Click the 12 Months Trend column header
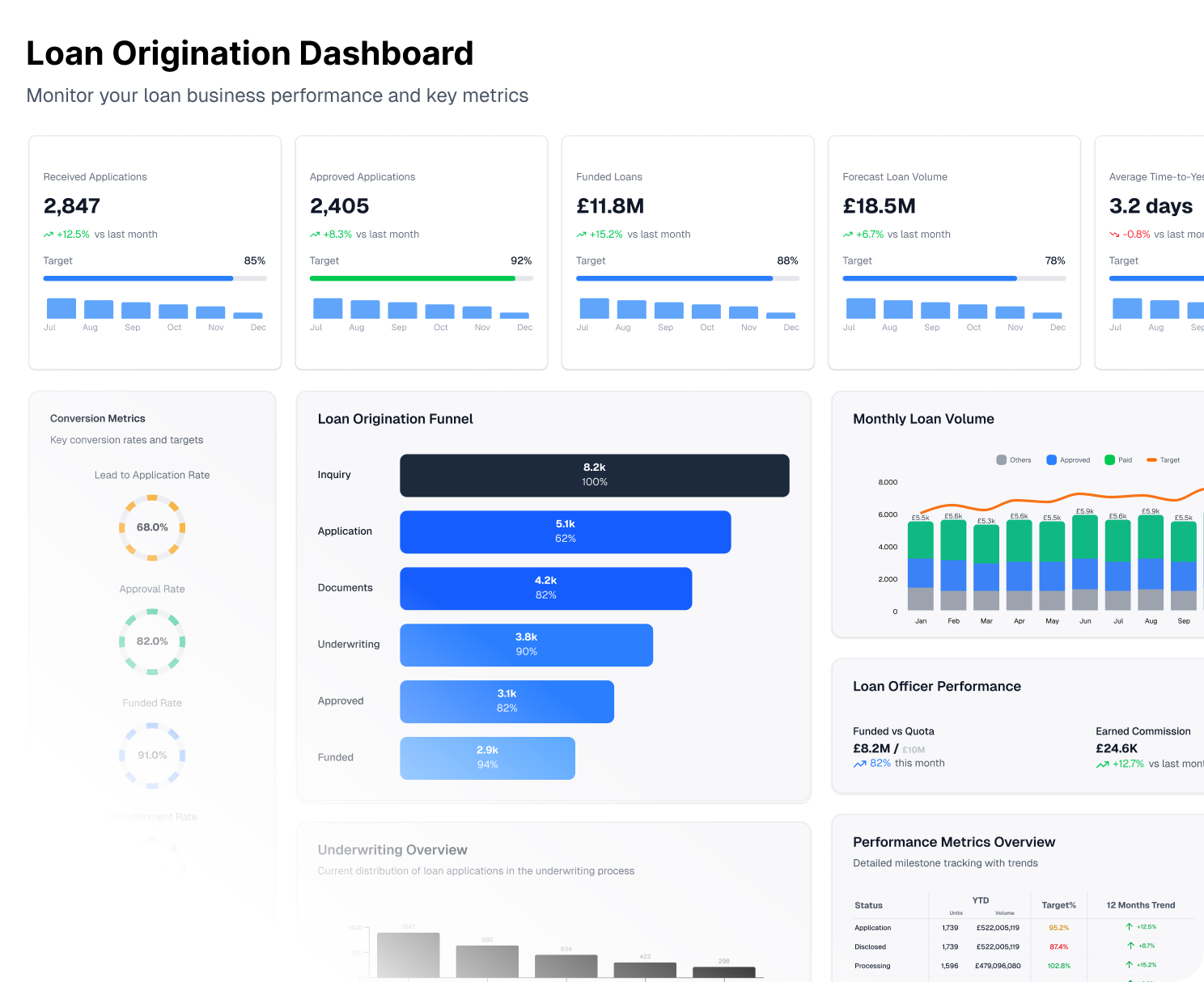Screen dimensions: 1204x982 [1140, 905]
